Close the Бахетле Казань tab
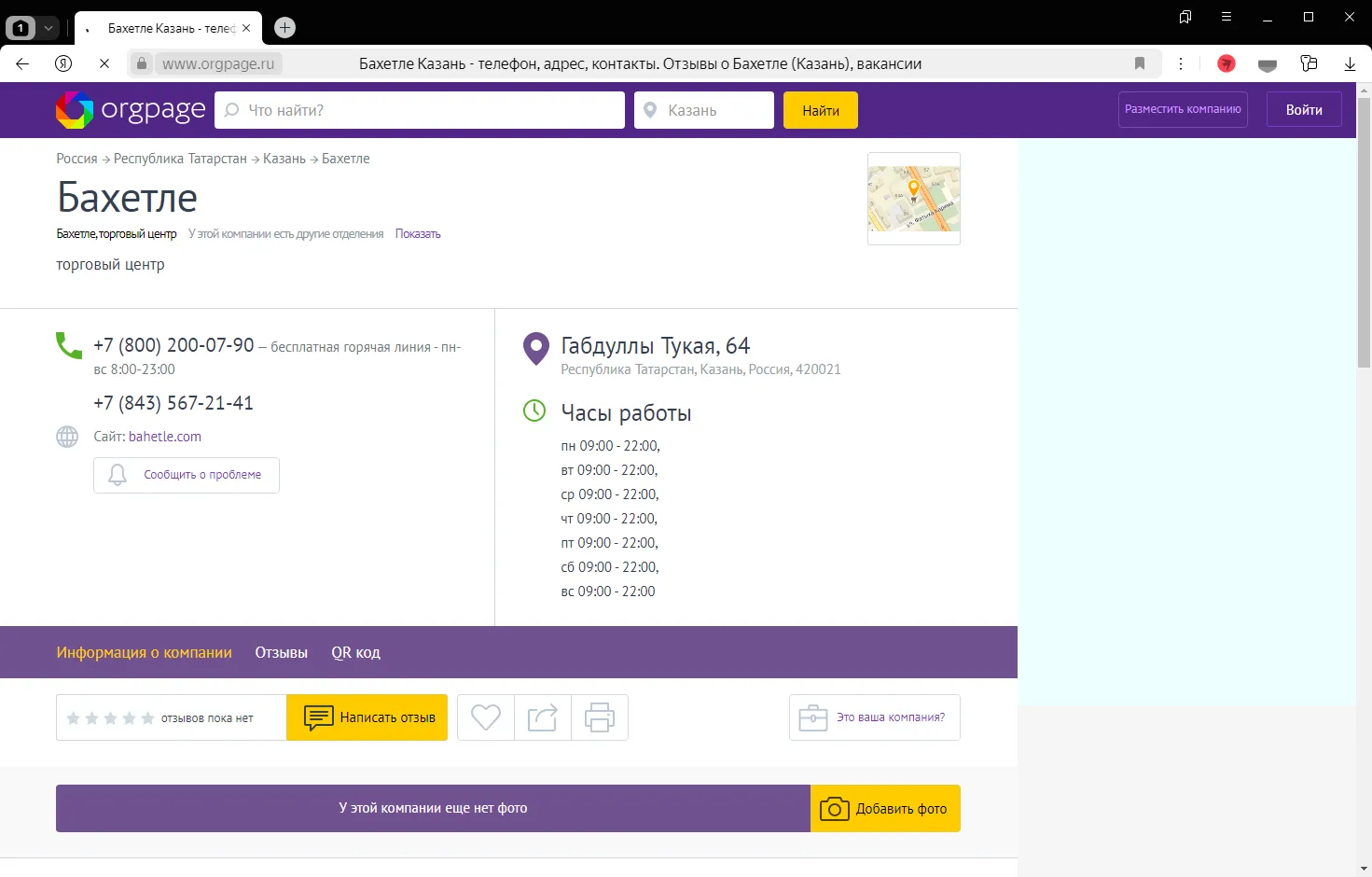This screenshot has width=1372, height=877. [246, 28]
